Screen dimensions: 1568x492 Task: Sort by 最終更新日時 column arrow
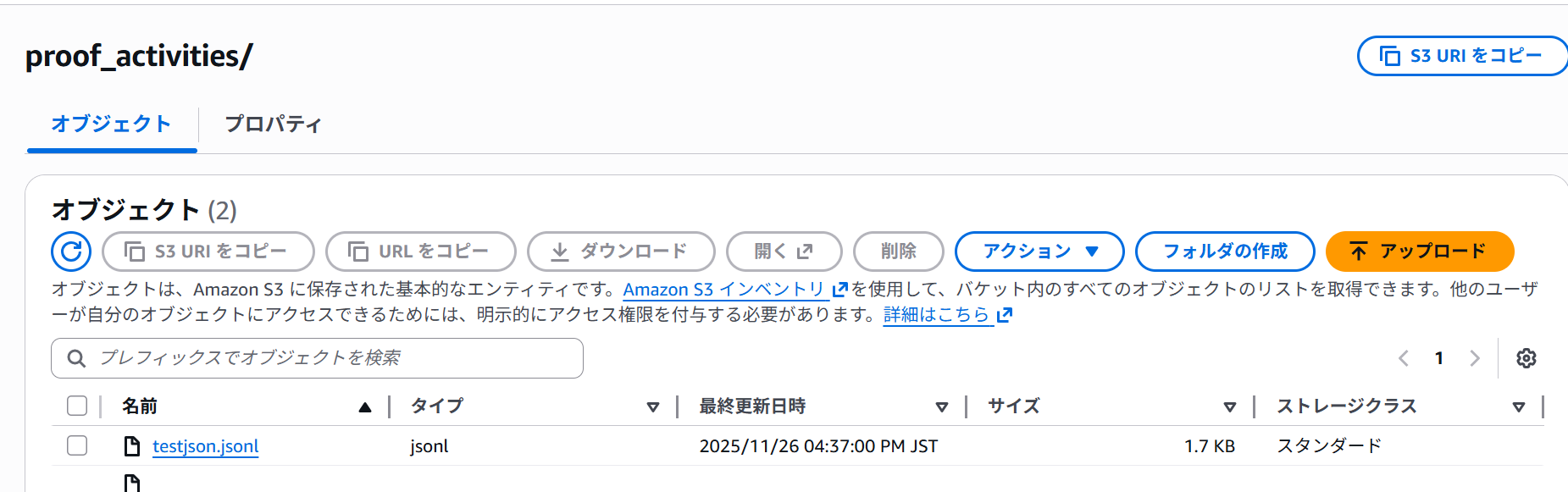(941, 407)
